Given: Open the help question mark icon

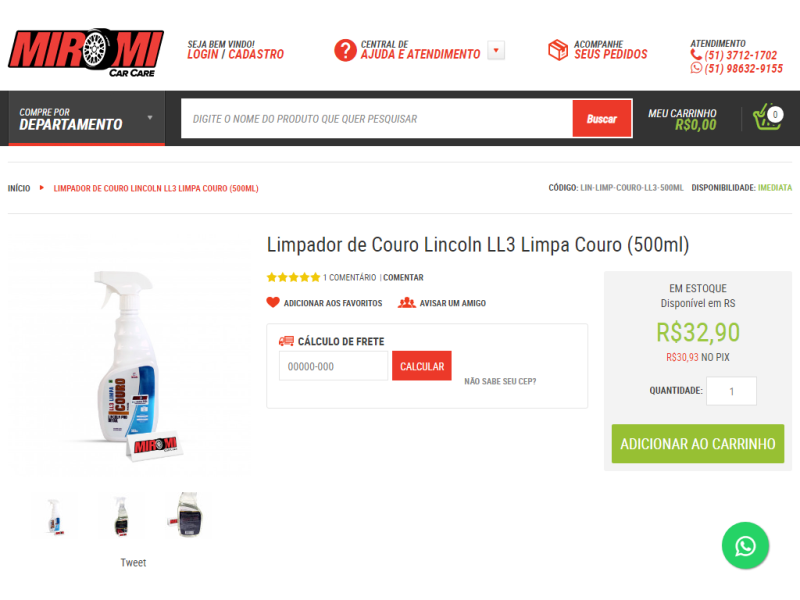Looking at the screenshot, I should [x=345, y=51].
